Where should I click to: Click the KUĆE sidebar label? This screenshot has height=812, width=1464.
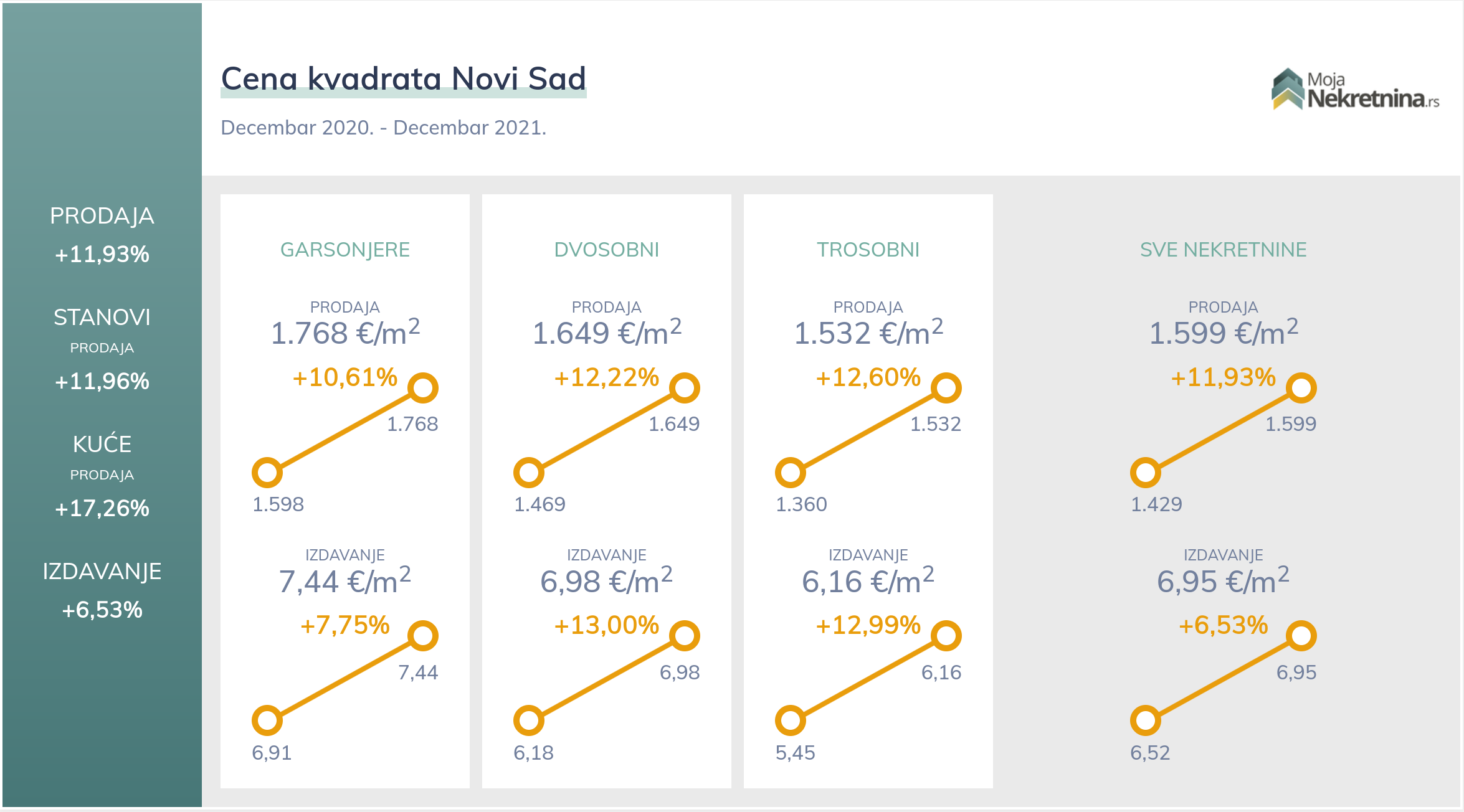click(102, 444)
